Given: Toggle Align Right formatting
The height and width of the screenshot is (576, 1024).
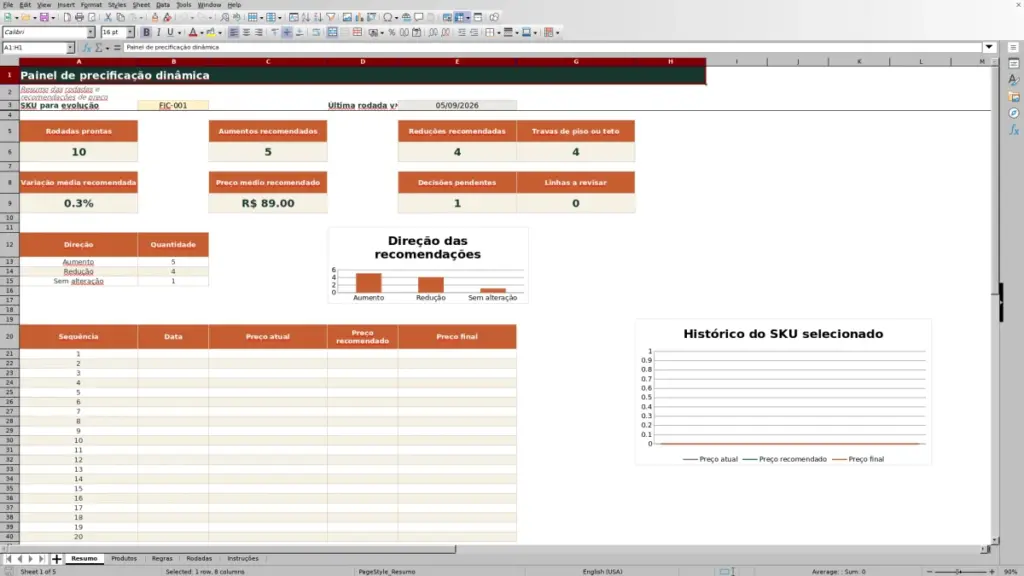Looking at the screenshot, I should tap(259, 32).
